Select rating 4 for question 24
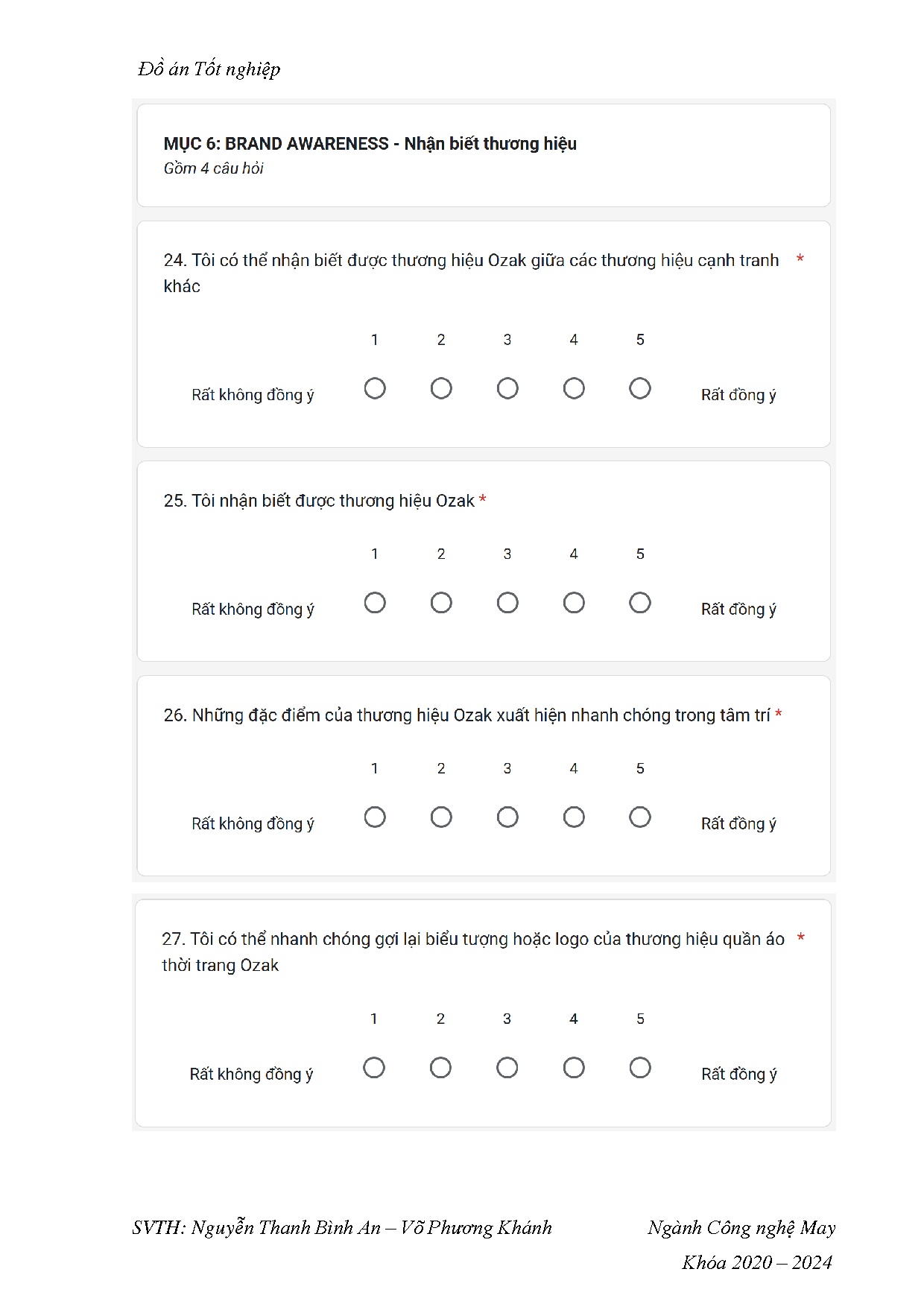 [x=574, y=388]
